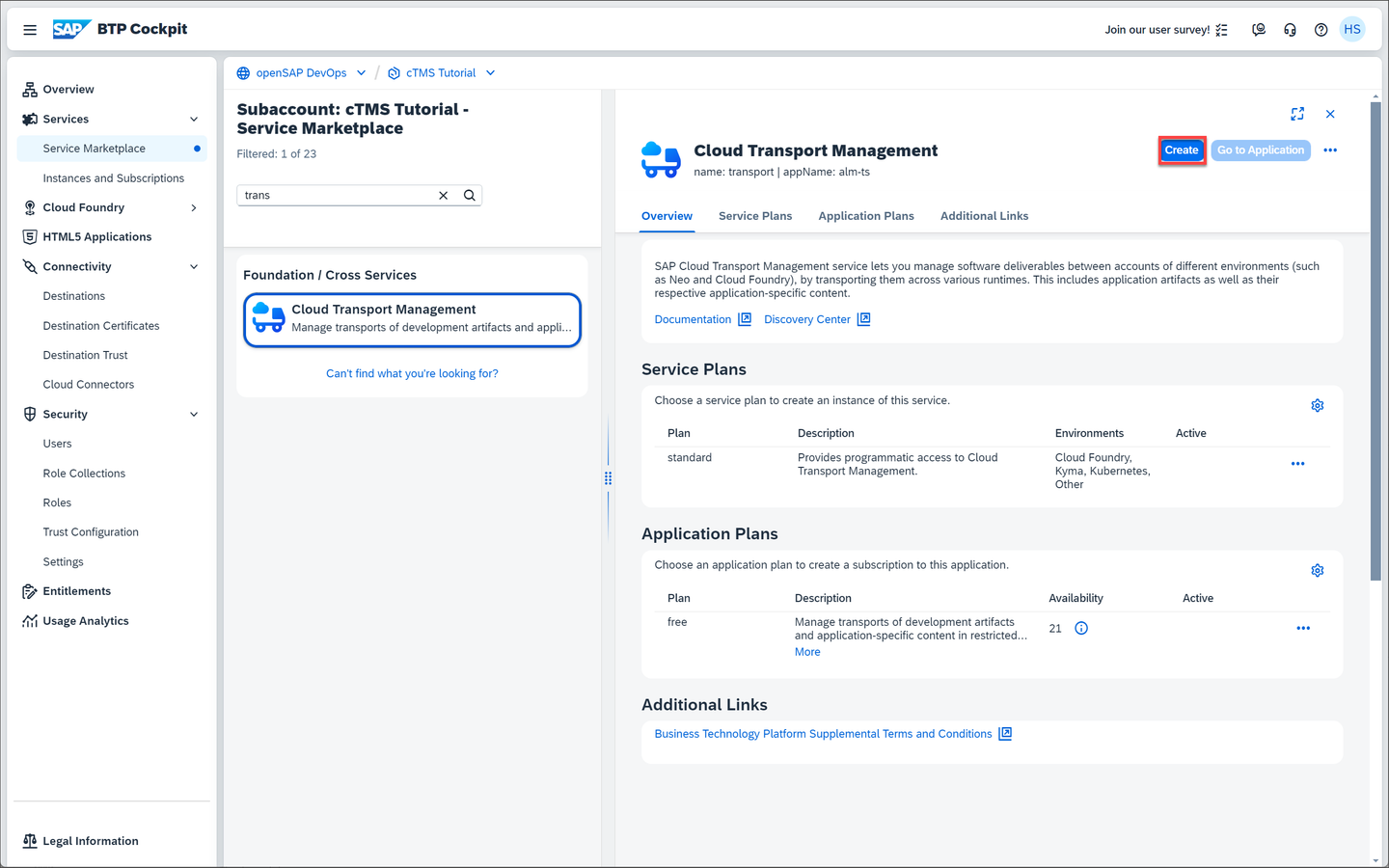Open Instances and Subscriptions
Viewport: 1389px width, 868px height.
pos(112,178)
